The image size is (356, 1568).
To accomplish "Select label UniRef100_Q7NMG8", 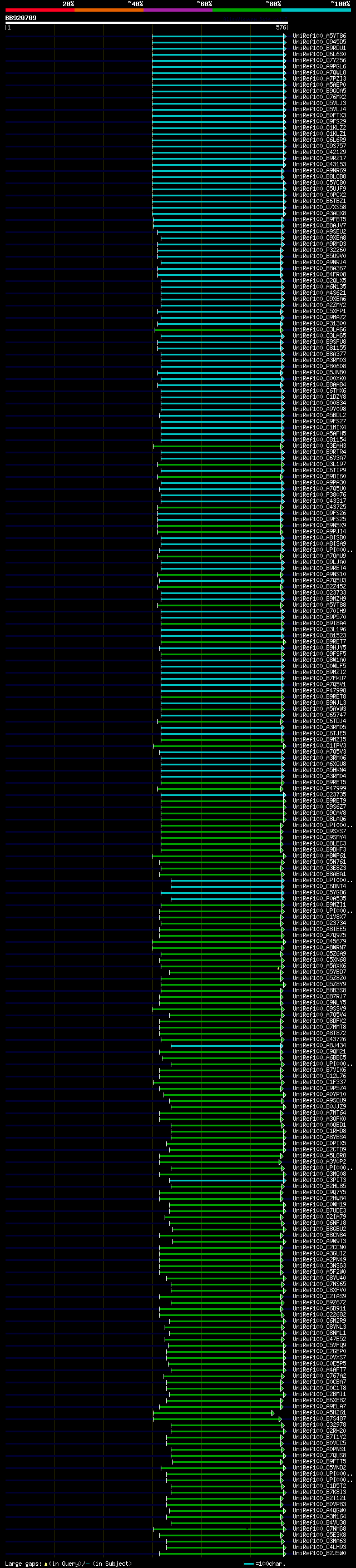I will click(x=319, y=1529).
